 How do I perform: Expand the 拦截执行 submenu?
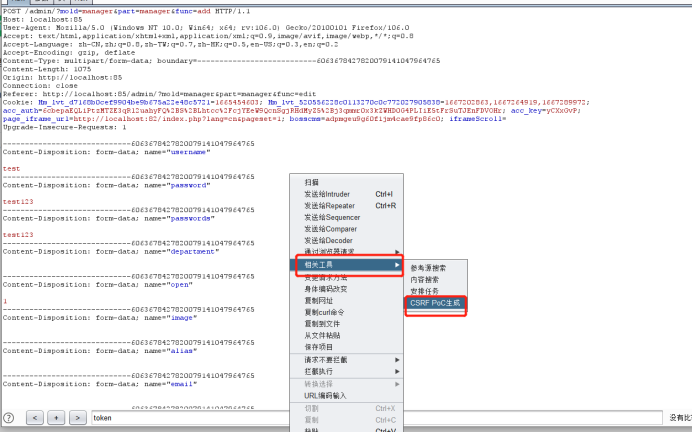pos(346,371)
